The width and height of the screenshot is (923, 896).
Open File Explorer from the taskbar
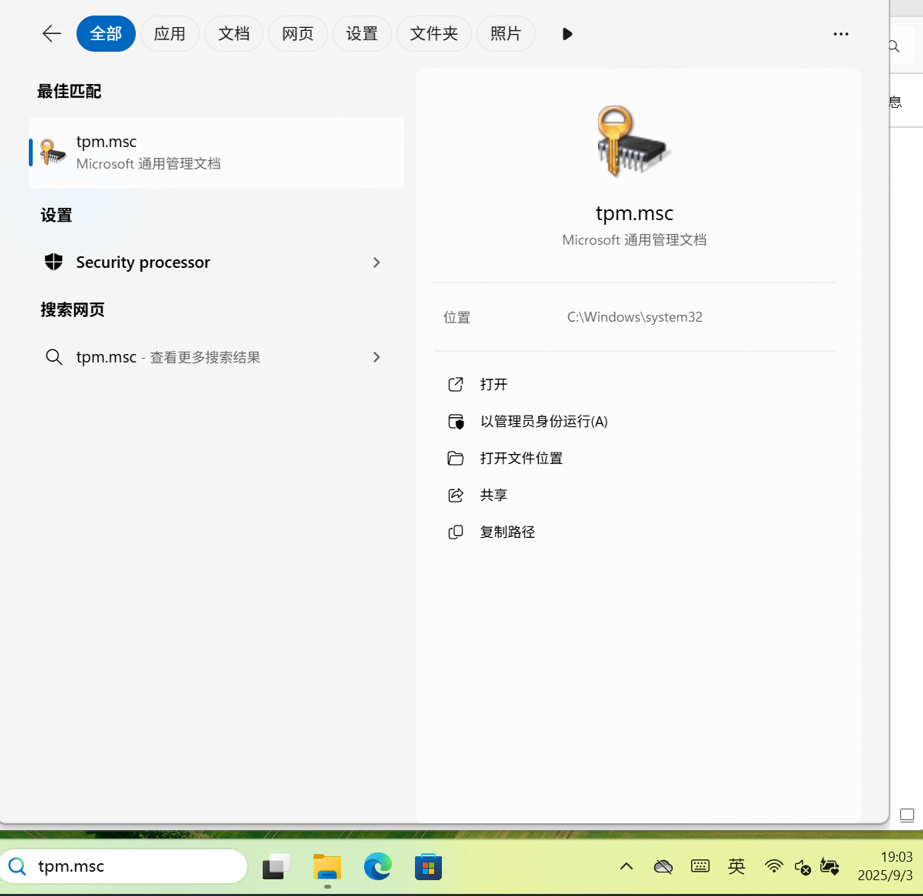point(327,867)
